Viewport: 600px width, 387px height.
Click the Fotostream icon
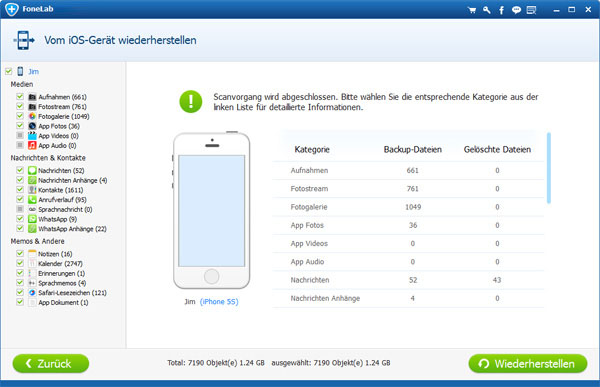(x=32, y=106)
